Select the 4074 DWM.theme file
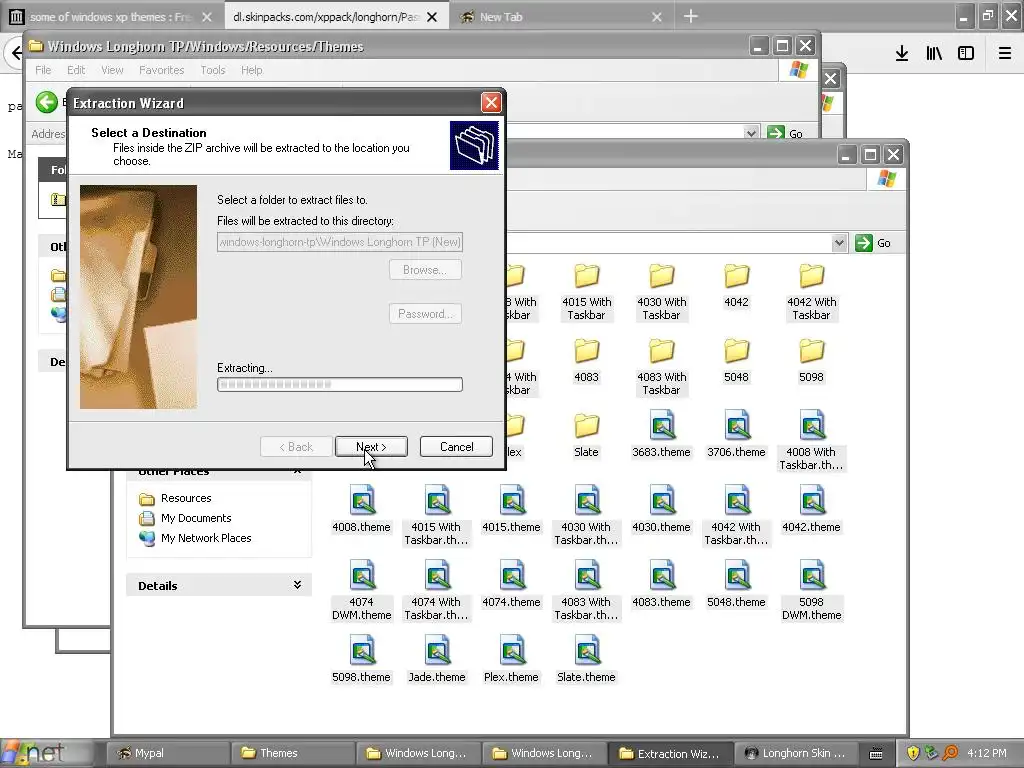 click(361, 591)
